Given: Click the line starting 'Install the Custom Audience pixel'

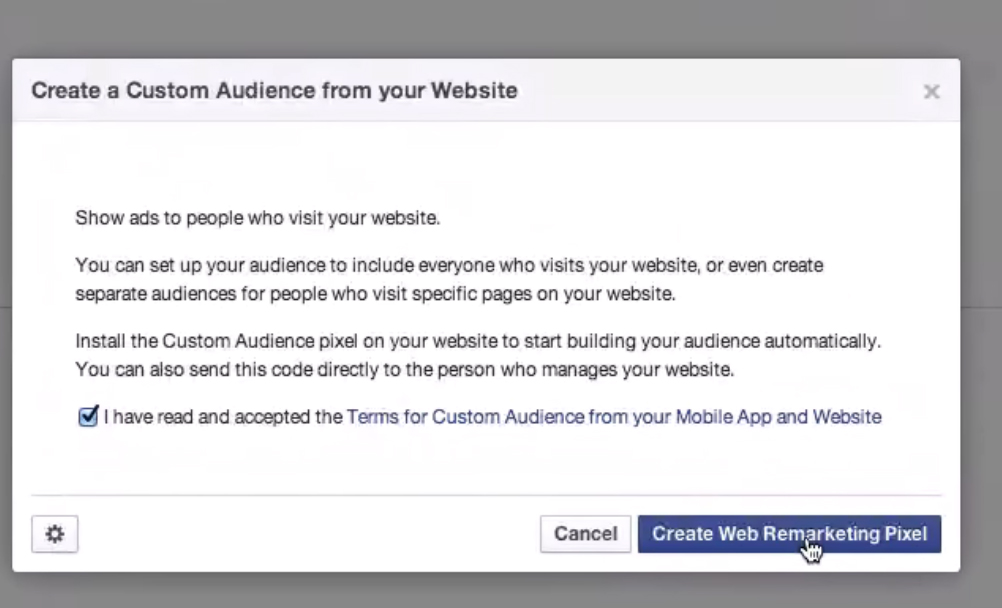Looking at the screenshot, I should pos(478,341).
